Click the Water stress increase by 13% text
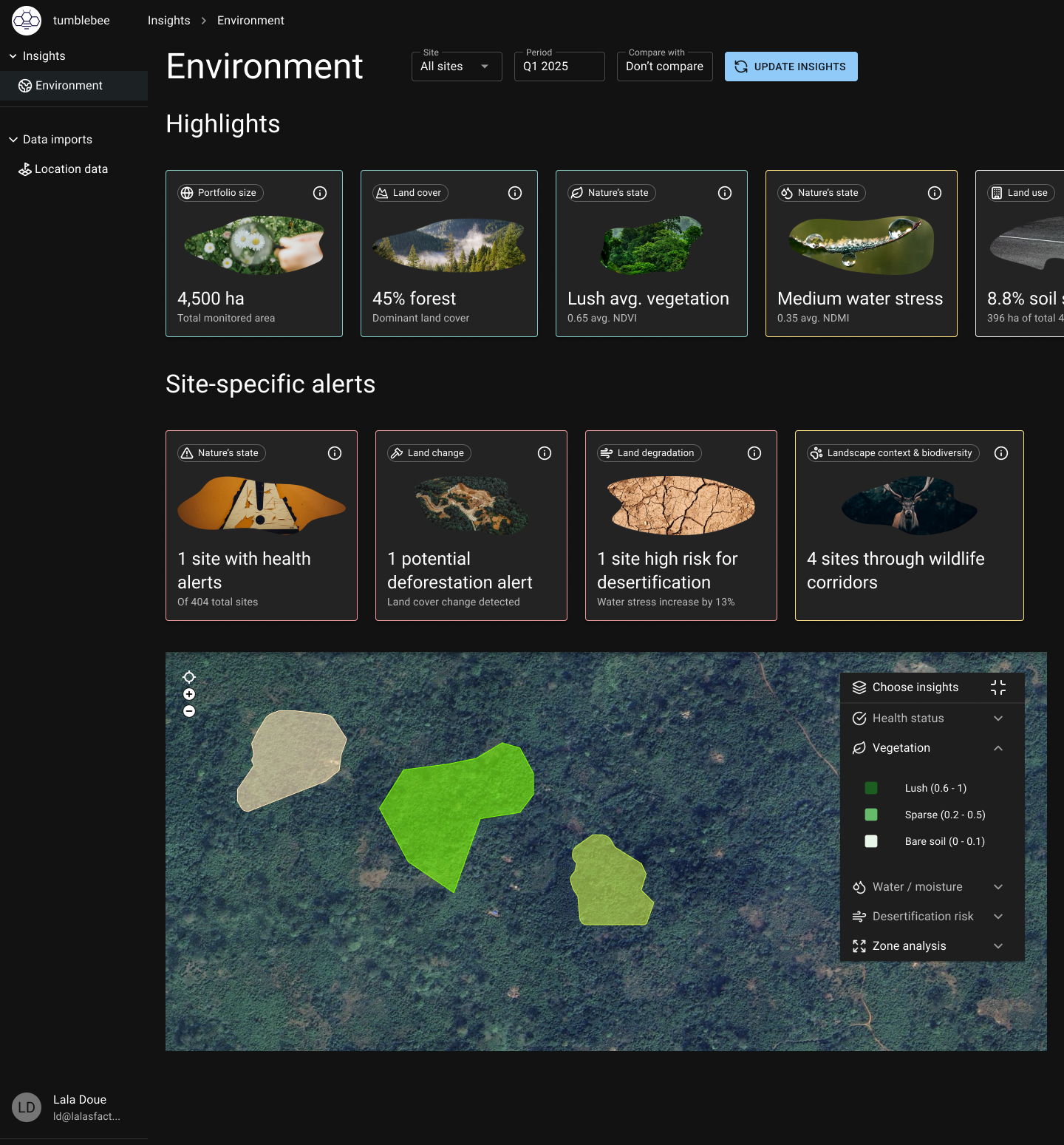Image resolution: width=1064 pixels, height=1145 pixels. pyautogui.click(x=666, y=602)
